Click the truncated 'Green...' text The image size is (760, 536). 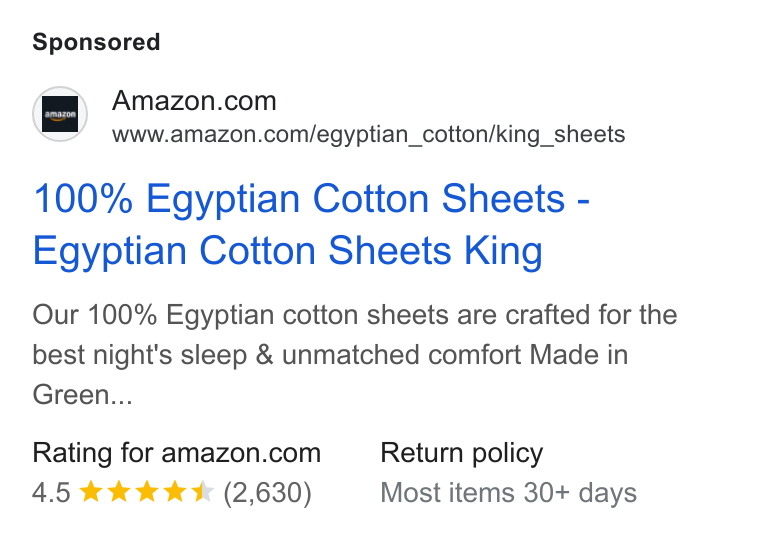click(82, 394)
